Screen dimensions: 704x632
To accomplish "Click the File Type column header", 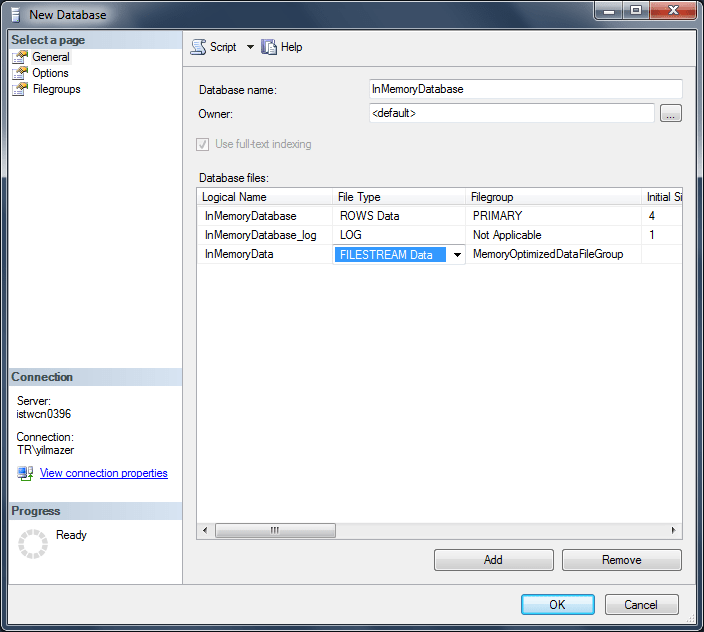I will 399,197.
